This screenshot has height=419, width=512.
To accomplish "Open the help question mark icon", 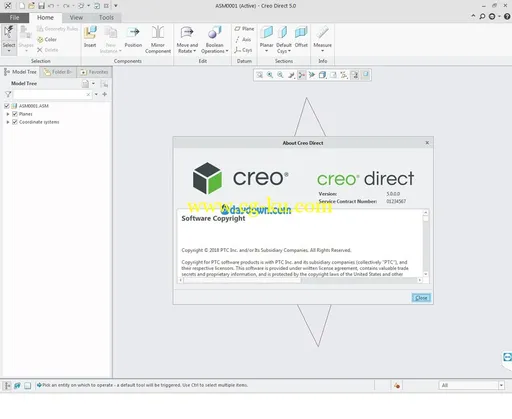I will [507, 16].
